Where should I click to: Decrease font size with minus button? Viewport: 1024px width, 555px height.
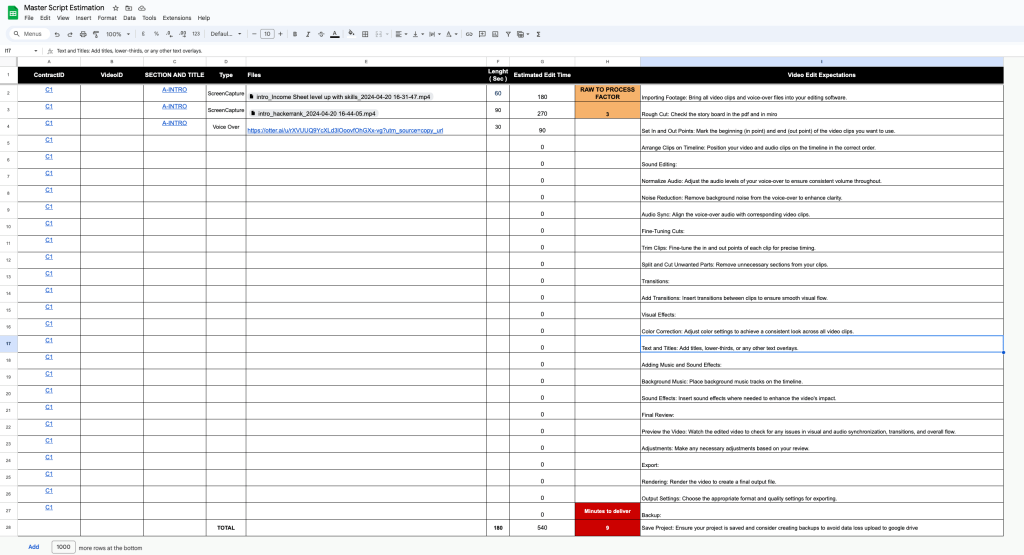click(254, 34)
